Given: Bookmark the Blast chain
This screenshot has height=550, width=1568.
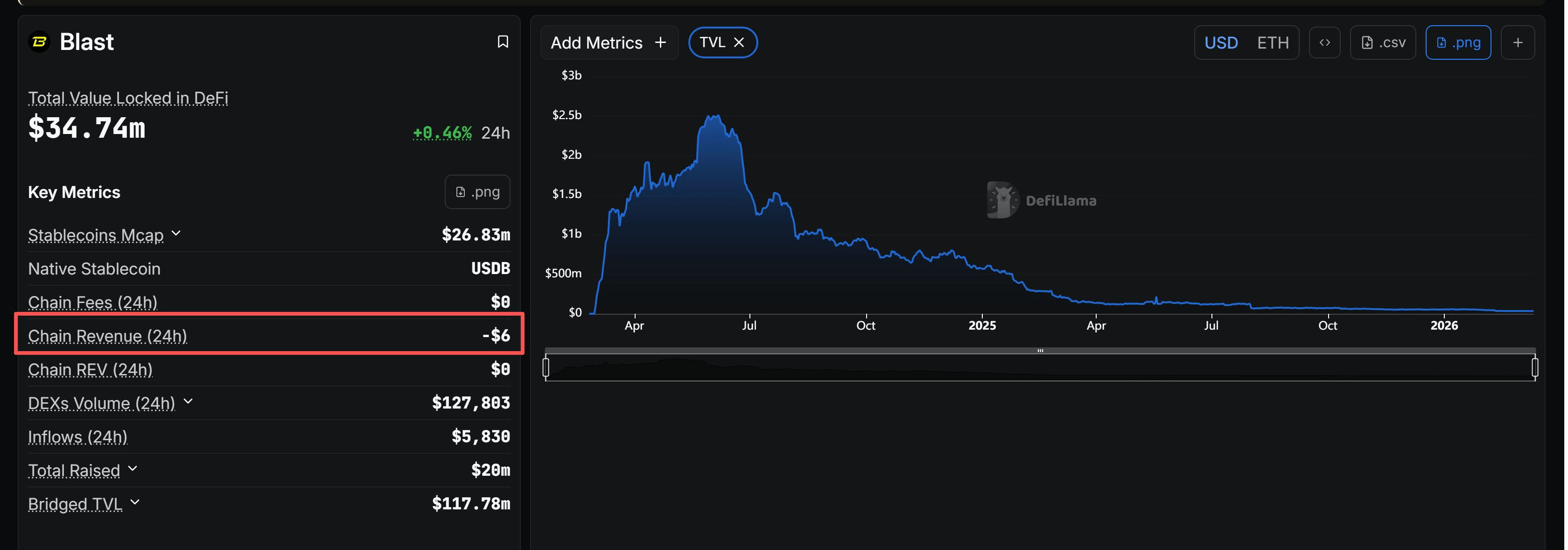Looking at the screenshot, I should pyautogui.click(x=503, y=42).
